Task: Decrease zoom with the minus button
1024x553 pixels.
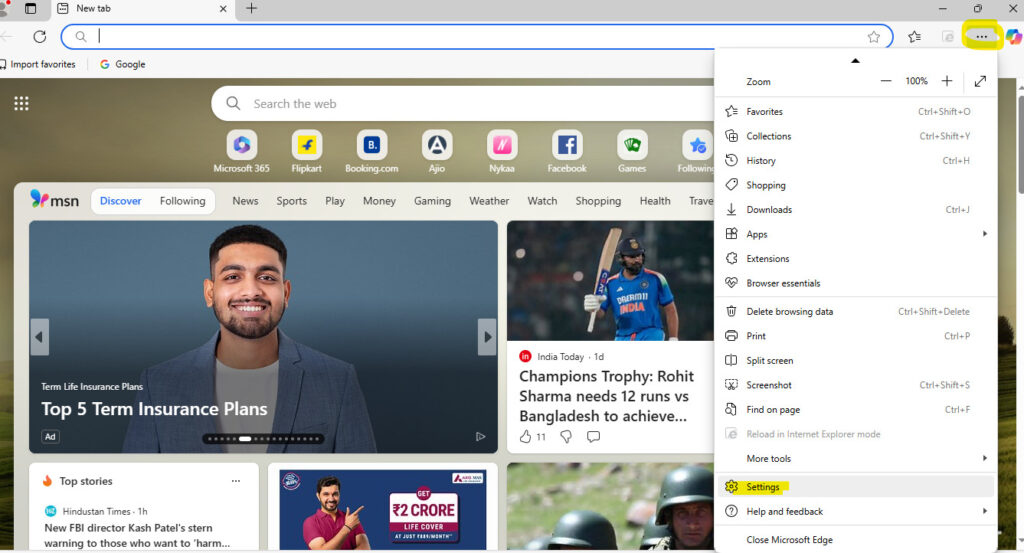Action: click(885, 81)
